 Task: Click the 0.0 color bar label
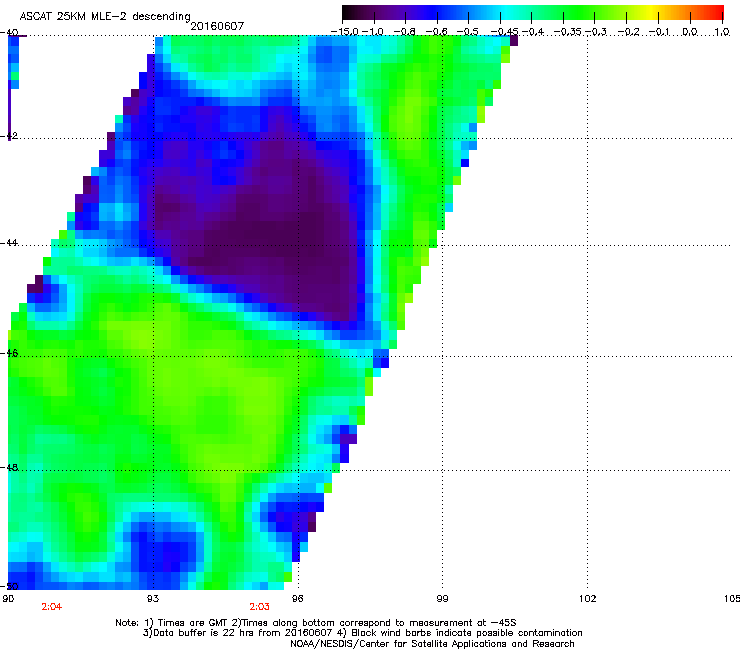click(x=690, y=32)
